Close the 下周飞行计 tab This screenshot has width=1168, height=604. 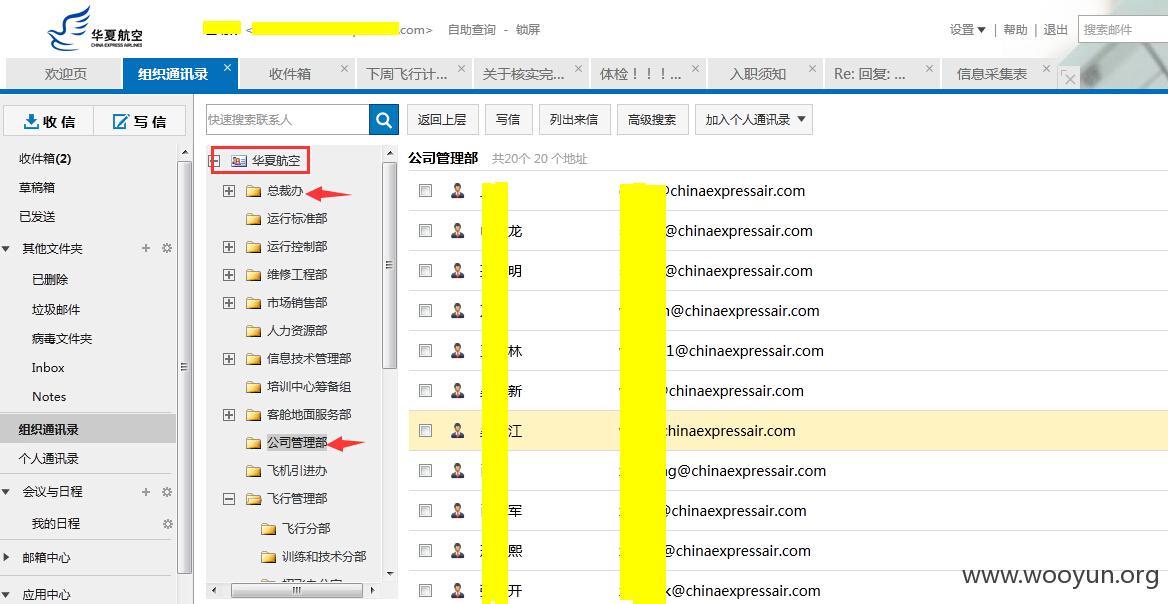pyautogui.click(x=462, y=68)
